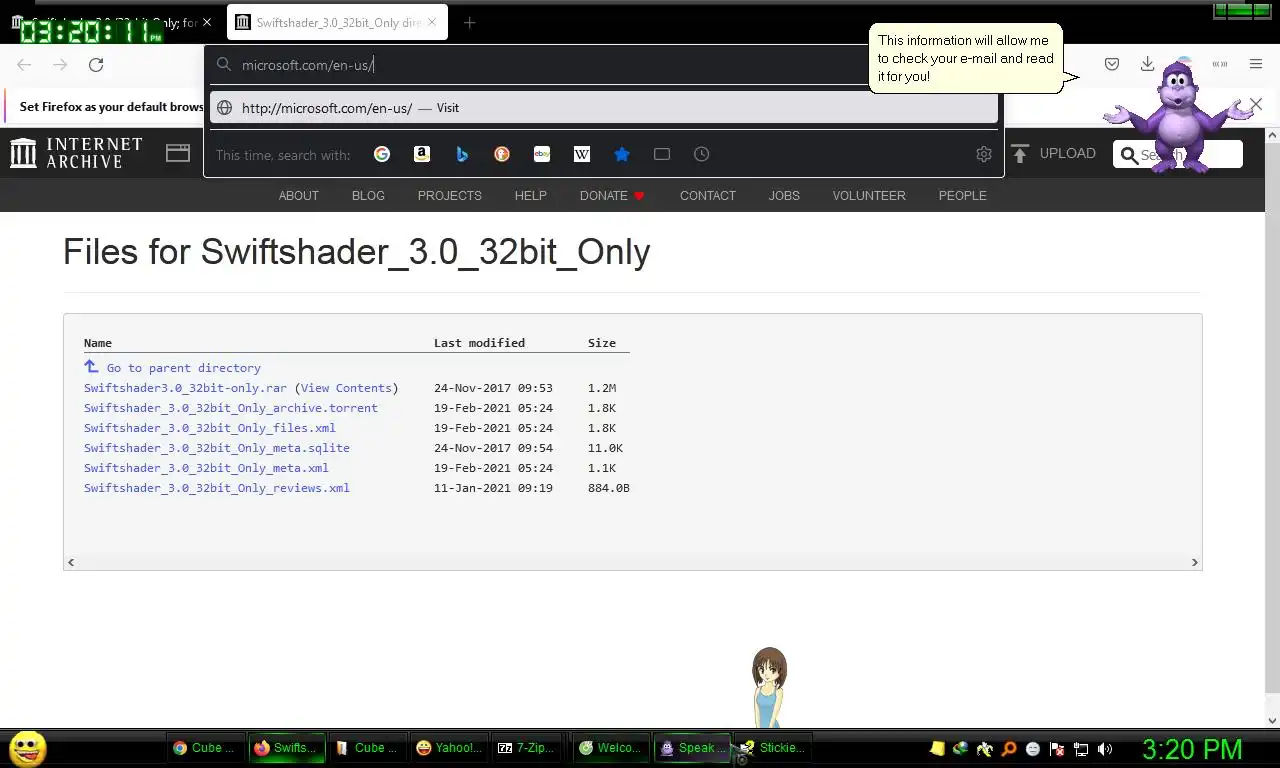
Task: Search with Wikipedia engine icon
Action: point(582,154)
